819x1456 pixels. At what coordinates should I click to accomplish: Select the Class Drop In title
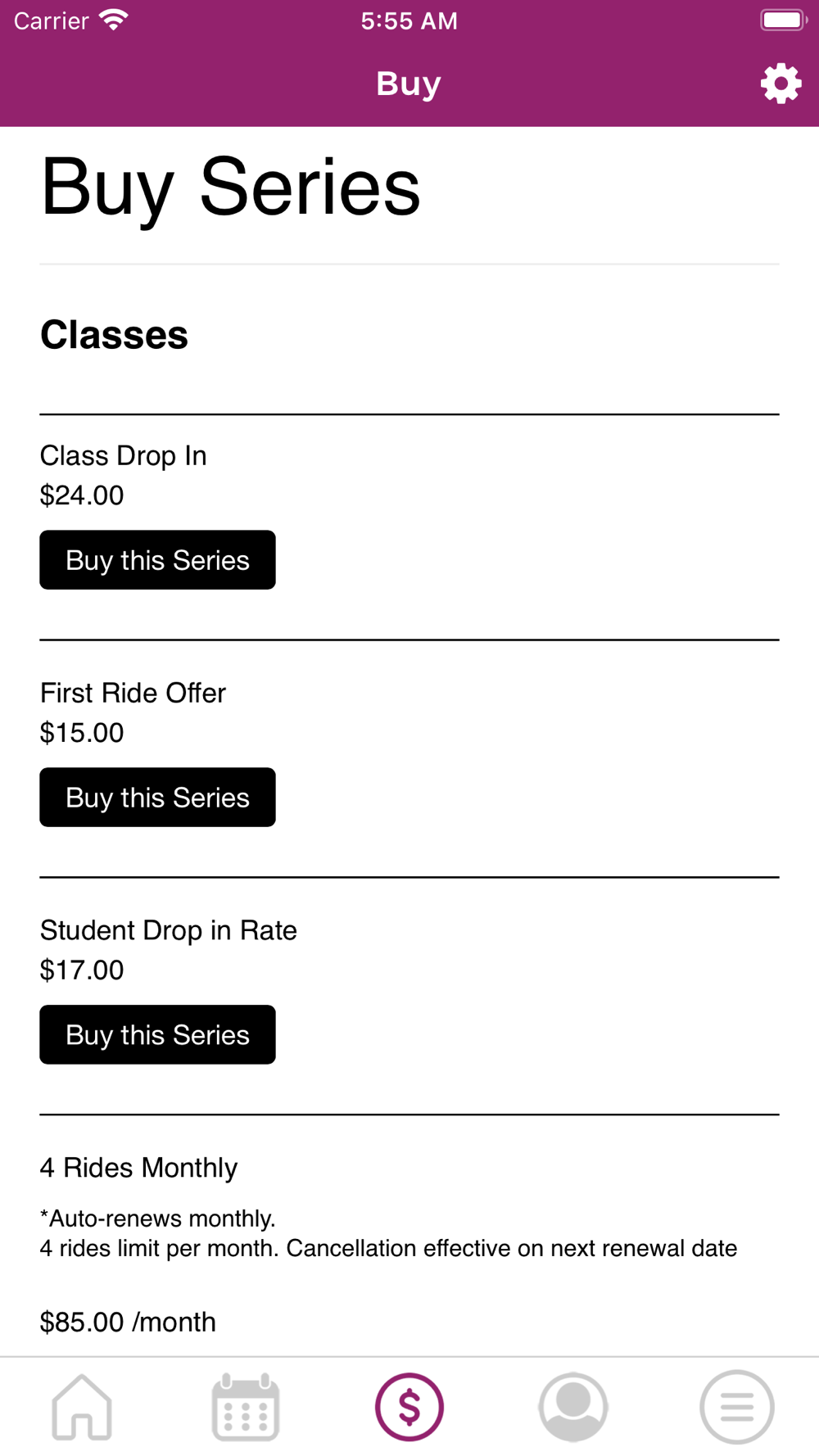tap(124, 455)
